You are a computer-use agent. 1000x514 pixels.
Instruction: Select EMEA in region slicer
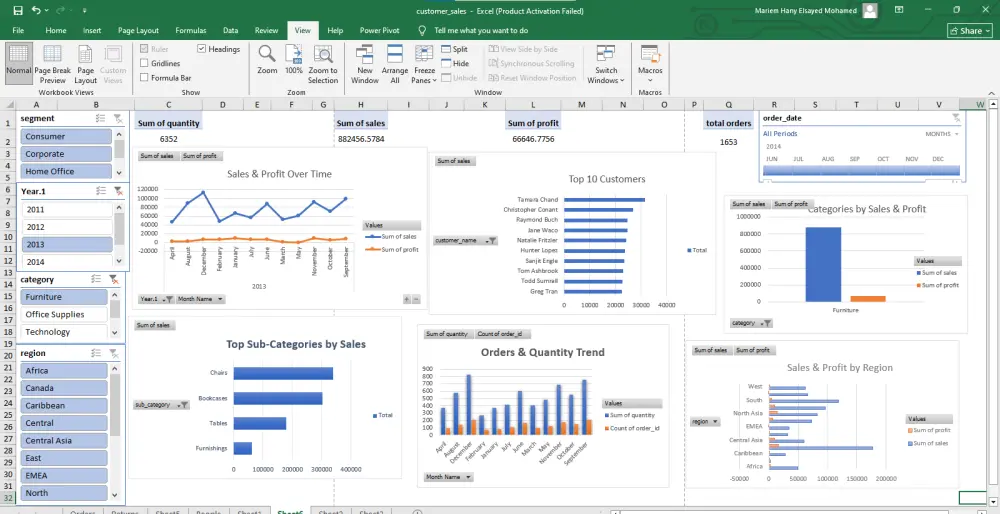pos(64,475)
